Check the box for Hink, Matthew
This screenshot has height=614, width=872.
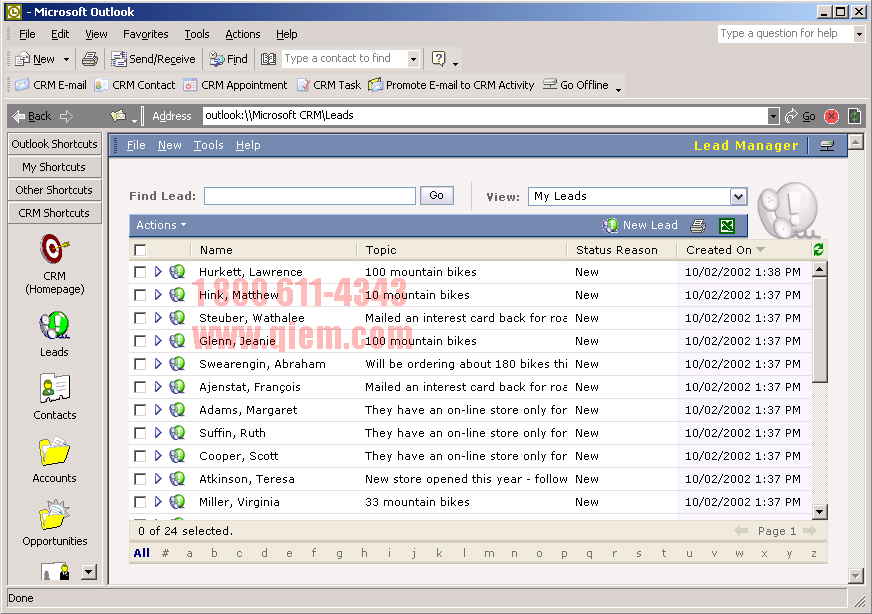pyautogui.click(x=140, y=295)
